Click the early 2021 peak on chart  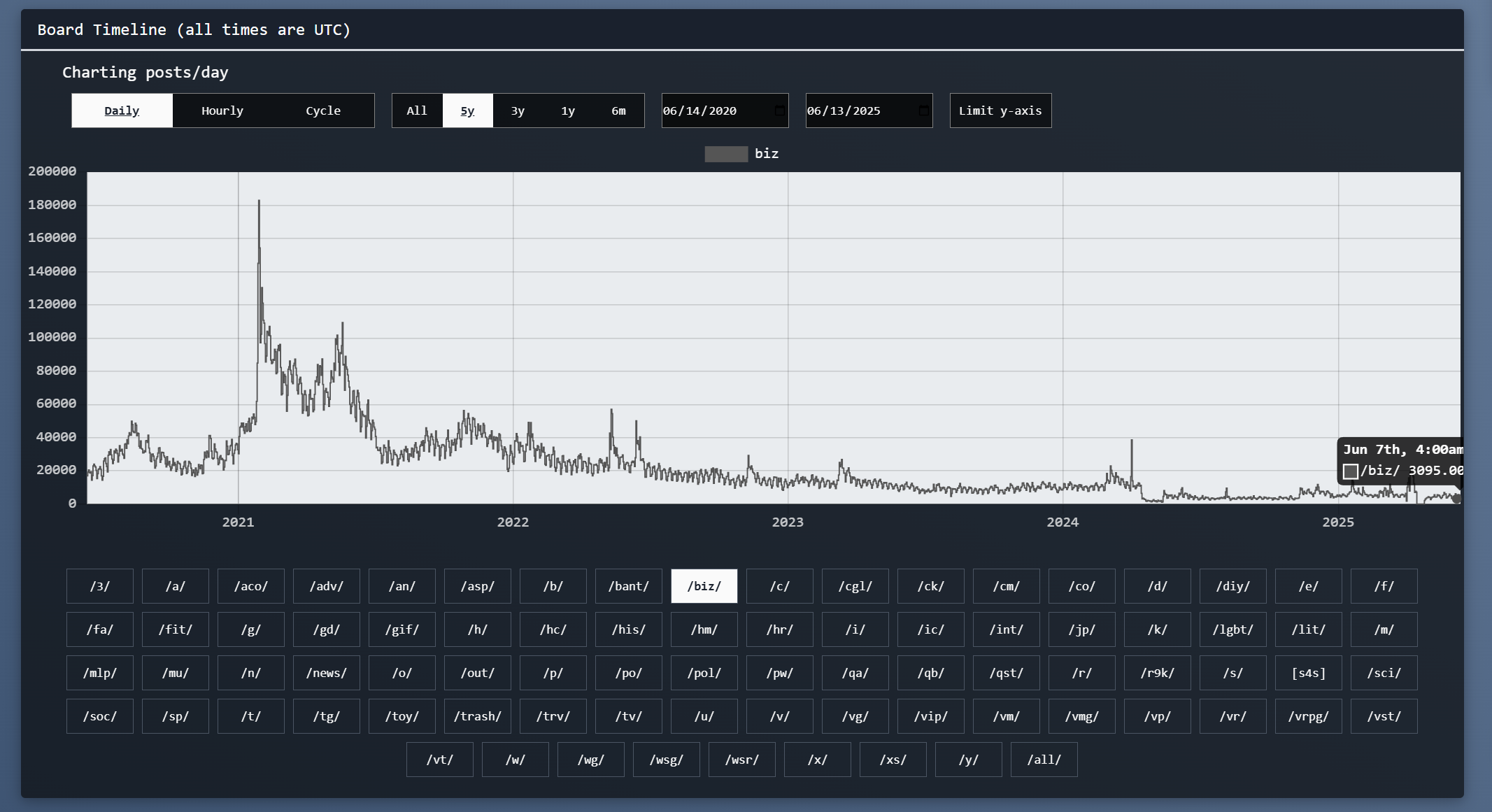259,201
